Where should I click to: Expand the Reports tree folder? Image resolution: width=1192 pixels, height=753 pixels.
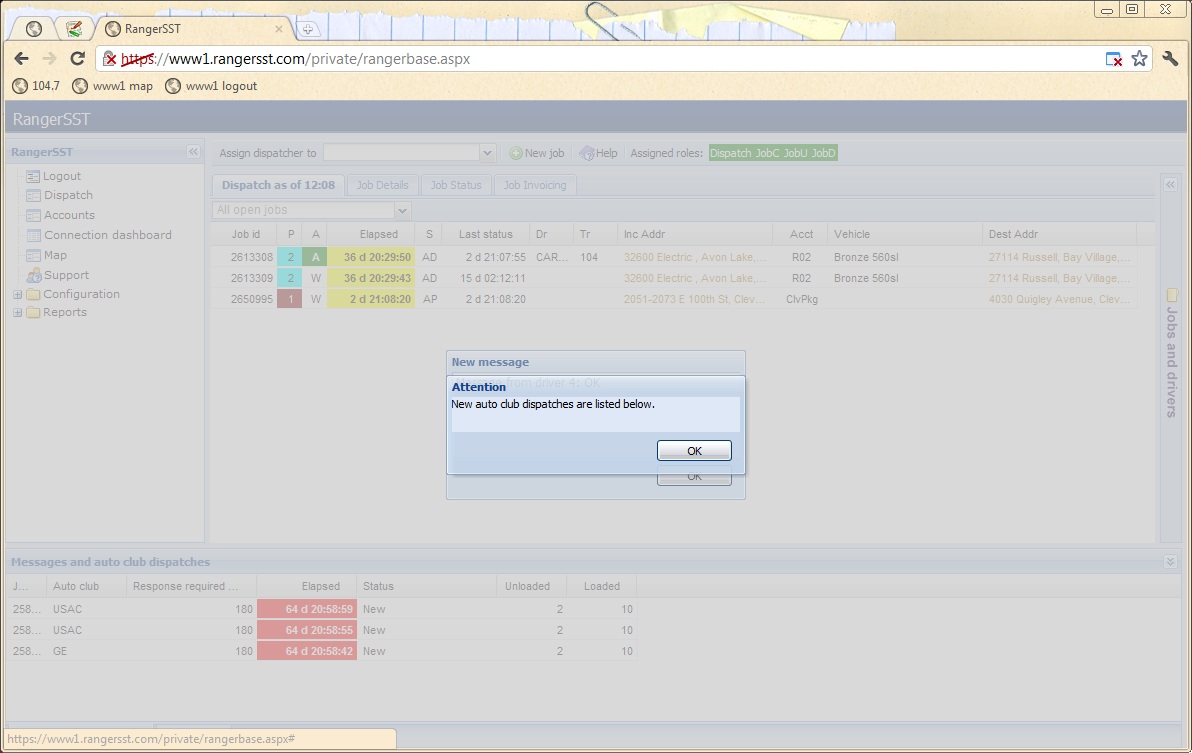(18, 313)
